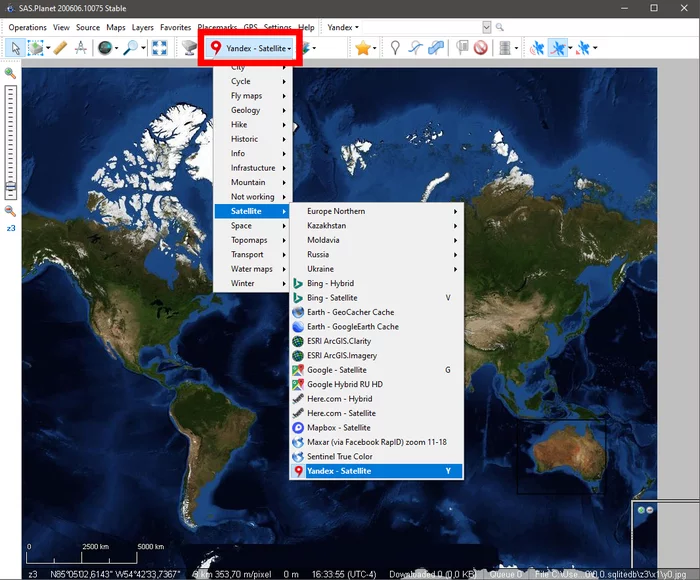Expand the search box history arrow
This screenshot has width=700, height=580.
click(x=487, y=27)
